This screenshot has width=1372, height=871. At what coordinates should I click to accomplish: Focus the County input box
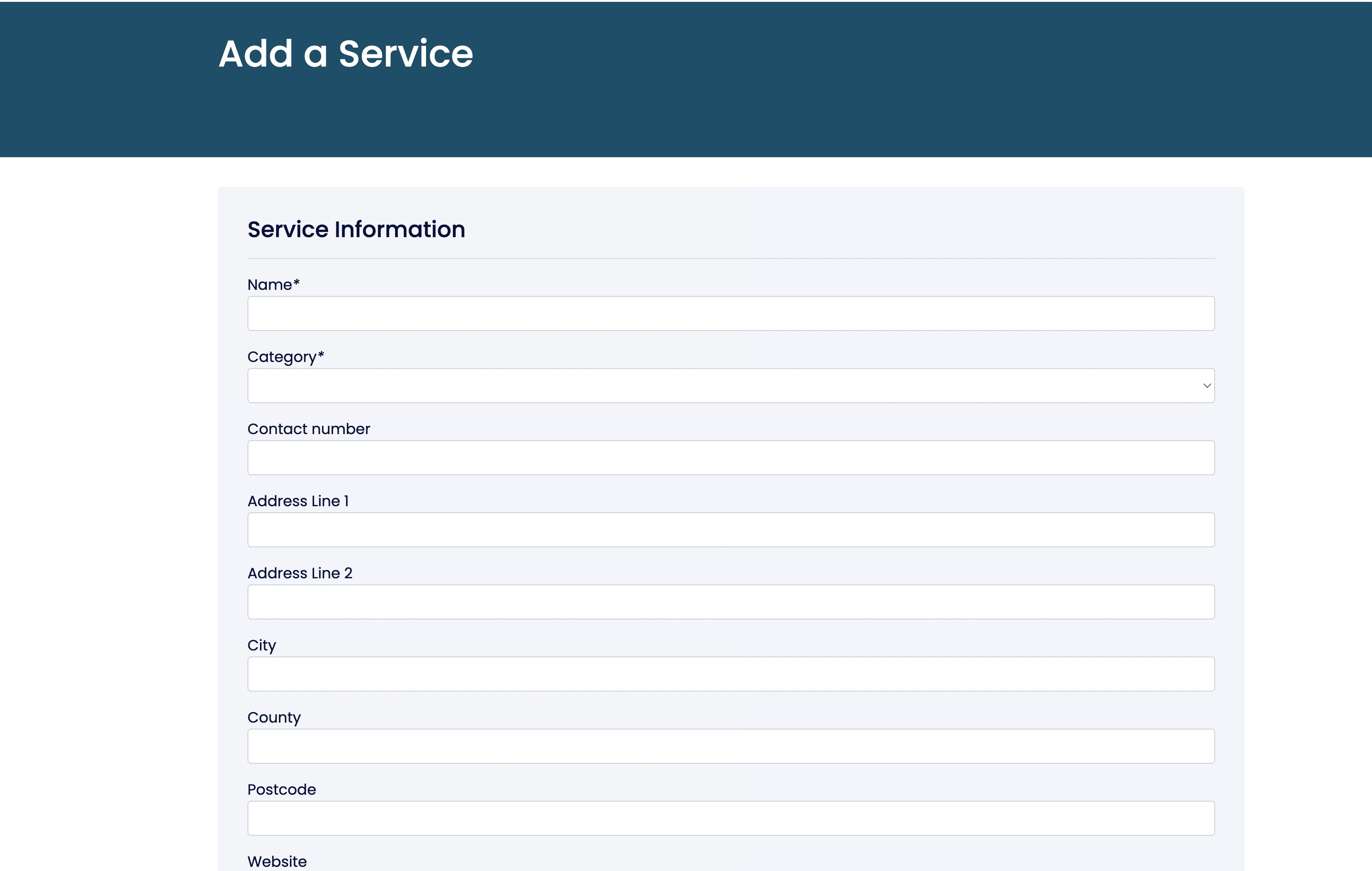tap(730, 746)
